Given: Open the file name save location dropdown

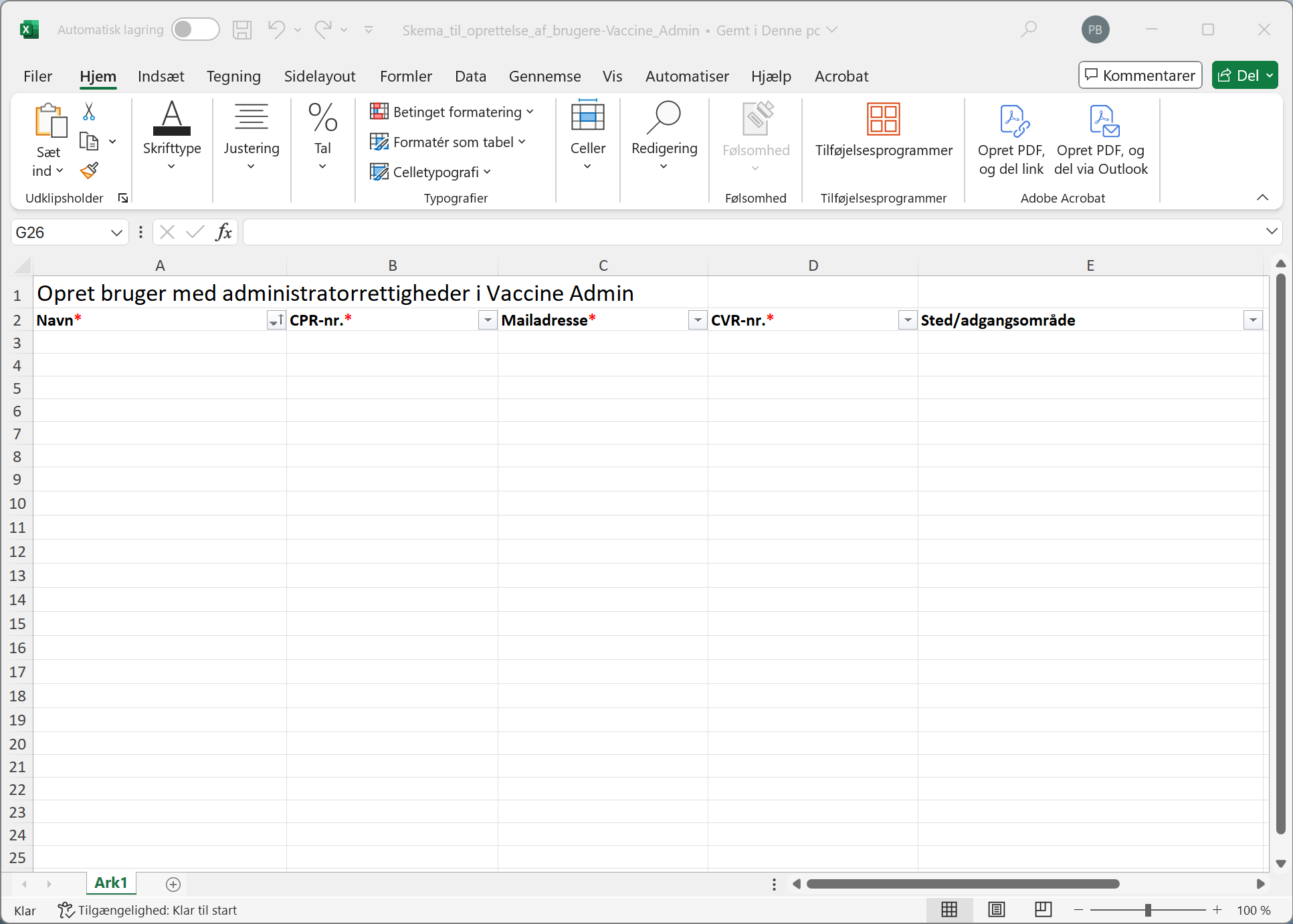Looking at the screenshot, I should (x=832, y=30).
